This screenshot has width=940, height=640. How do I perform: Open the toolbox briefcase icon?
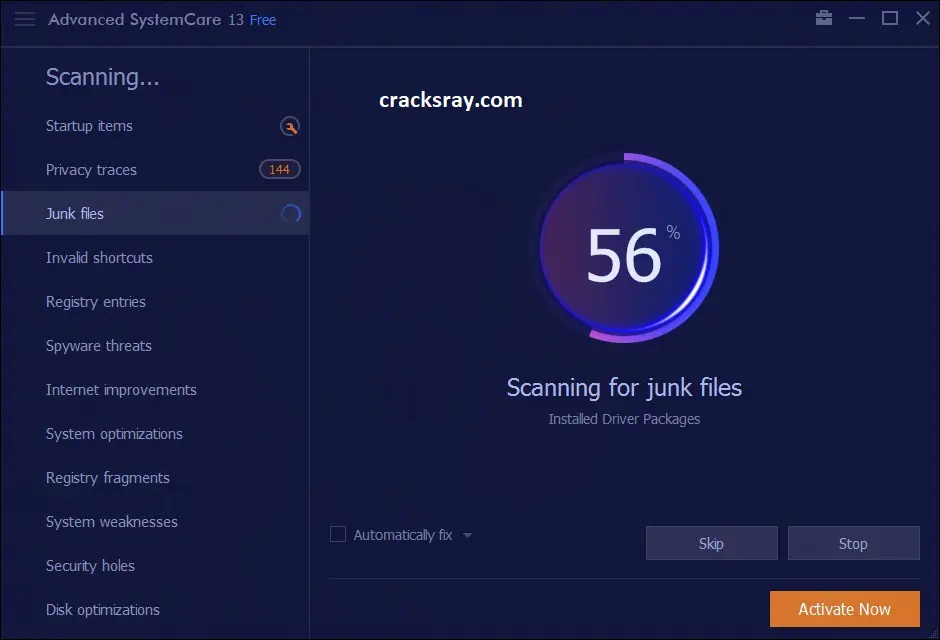pos(824,18)
